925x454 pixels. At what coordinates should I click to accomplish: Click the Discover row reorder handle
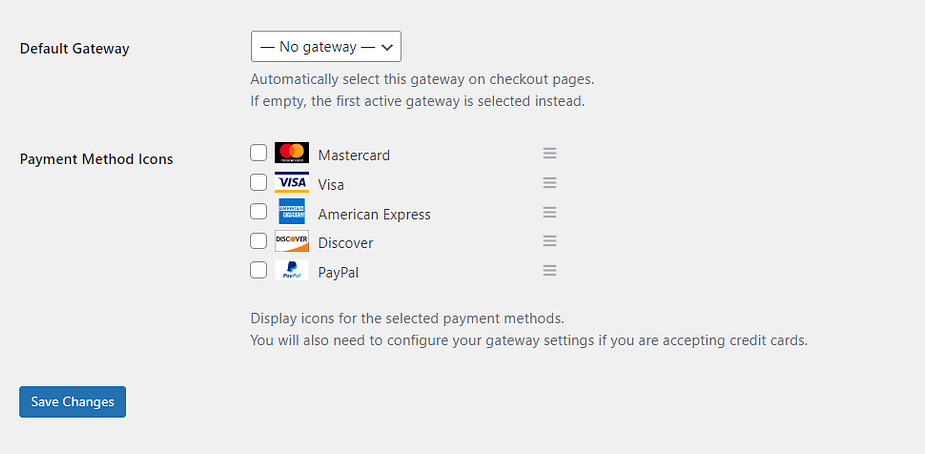(x=550, y=241)
